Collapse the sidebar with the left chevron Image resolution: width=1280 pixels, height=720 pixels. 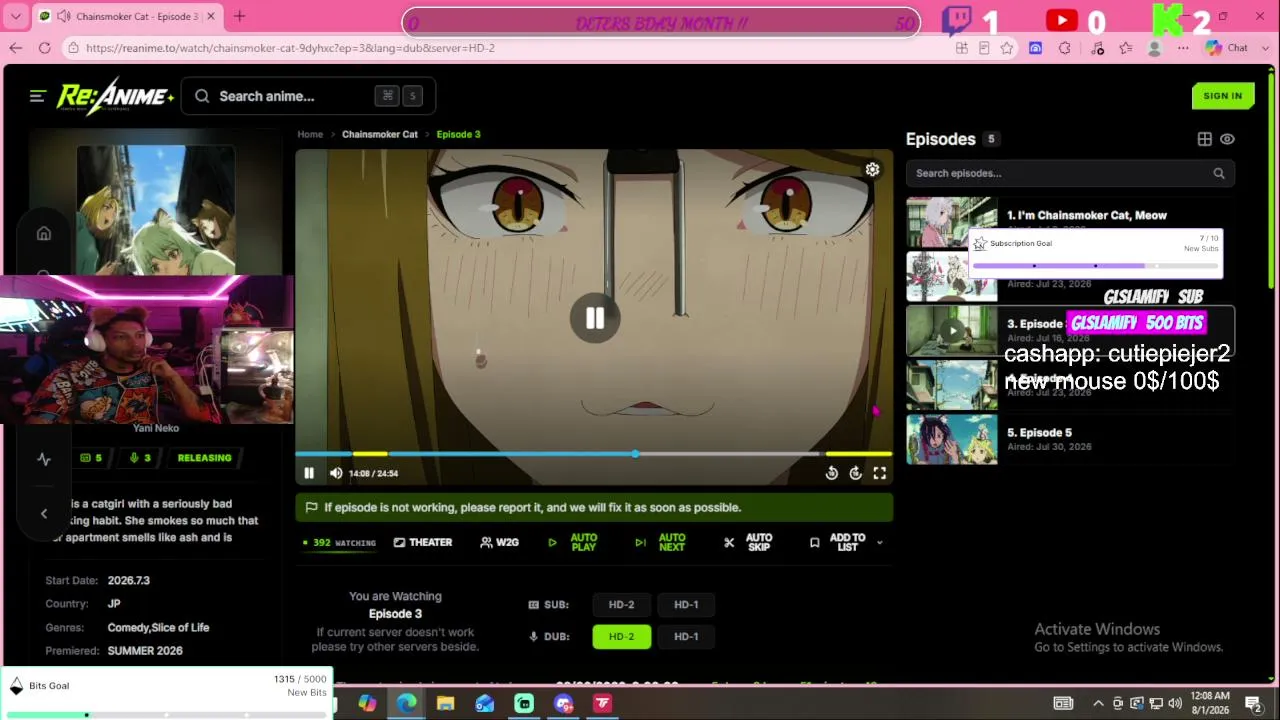point(44,513)
